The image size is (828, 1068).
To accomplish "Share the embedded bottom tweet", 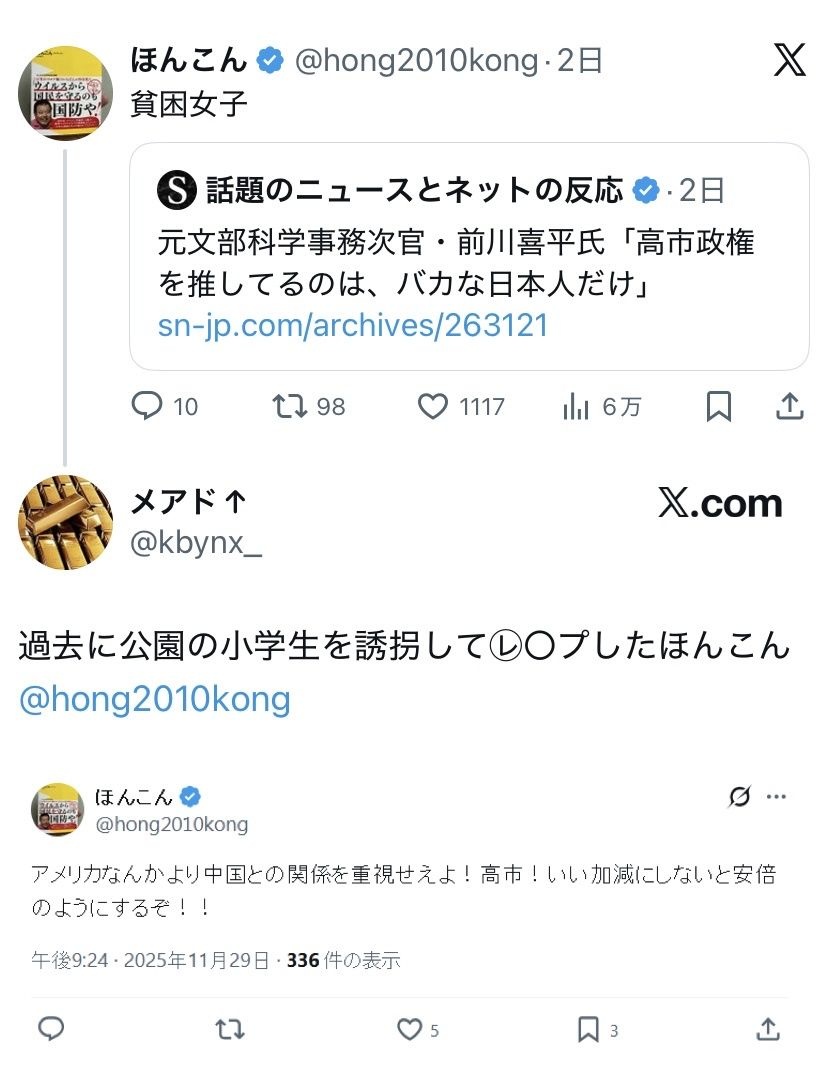I will tap(767, 1029).
